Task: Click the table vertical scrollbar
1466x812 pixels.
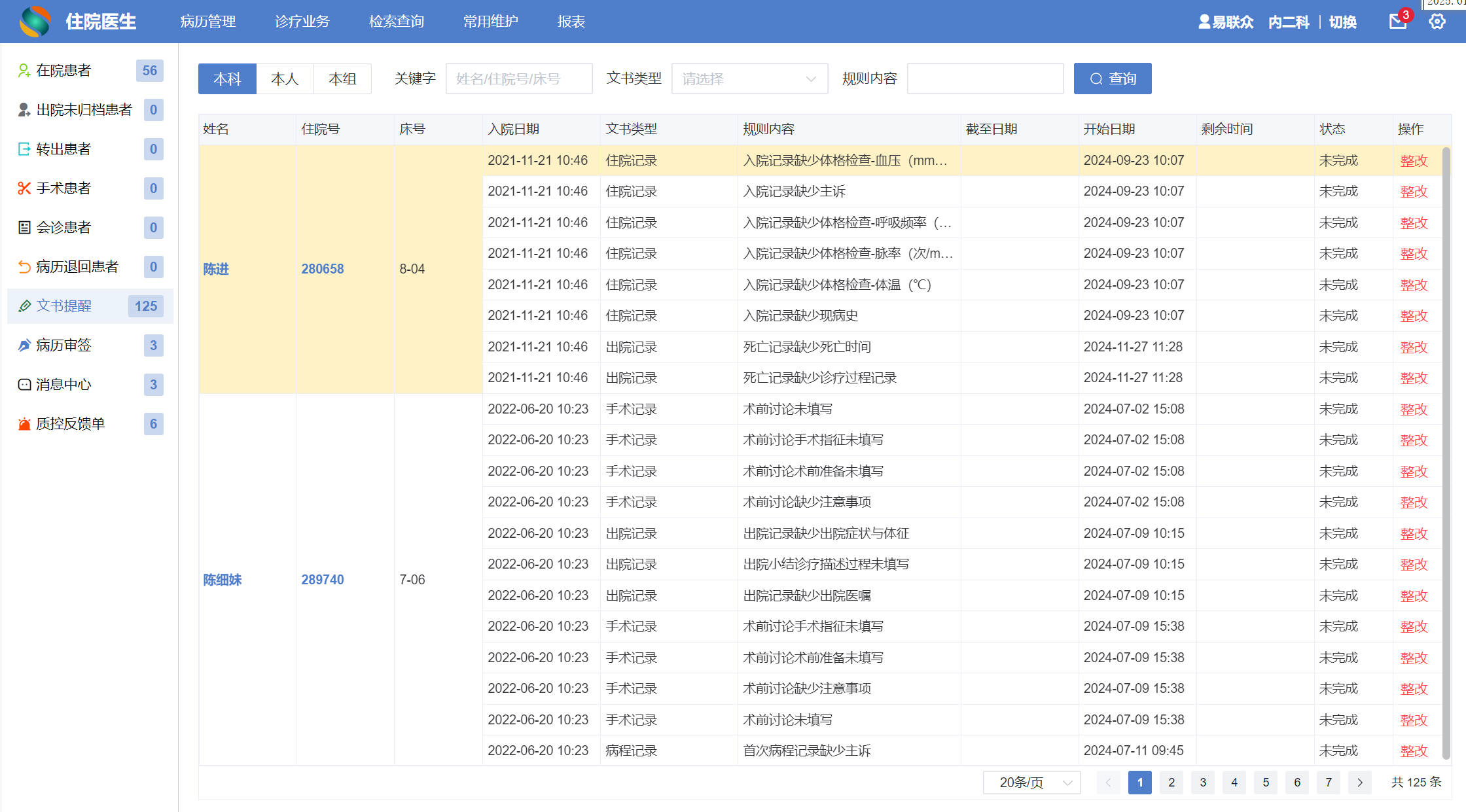Action: [1446, 451]
